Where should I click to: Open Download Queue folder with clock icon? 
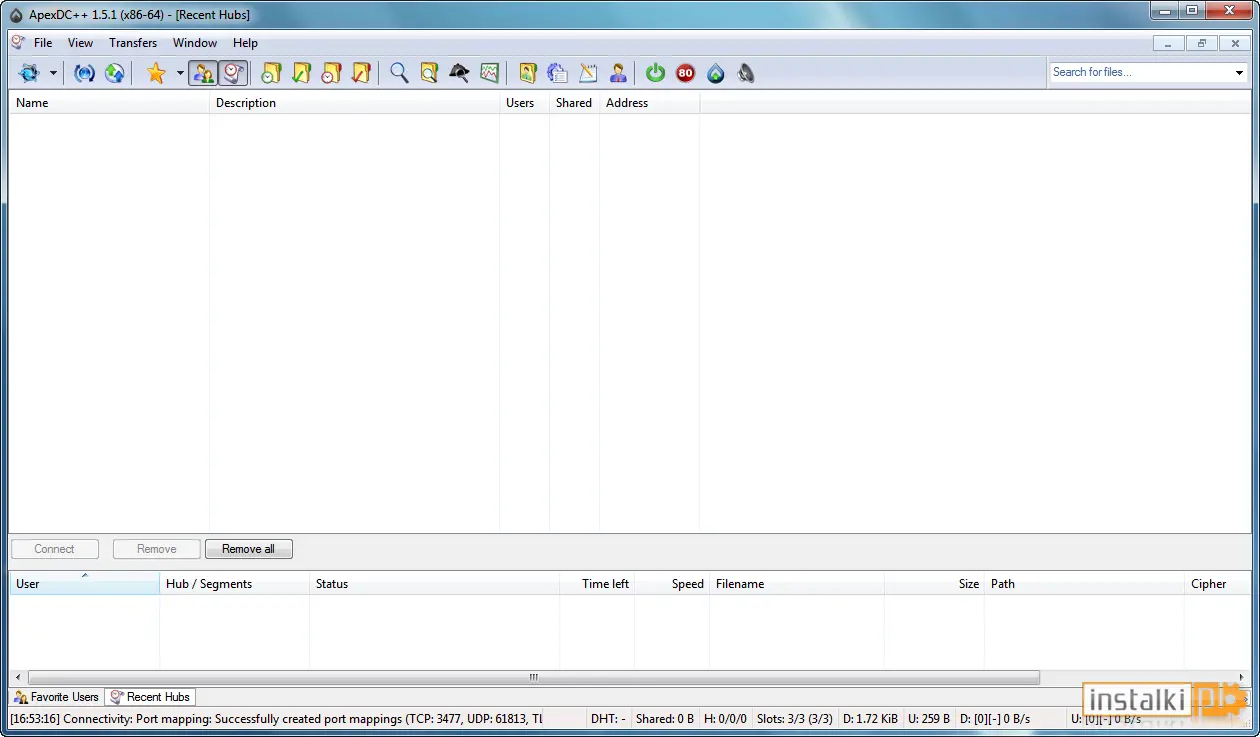[x=271, y=73]
